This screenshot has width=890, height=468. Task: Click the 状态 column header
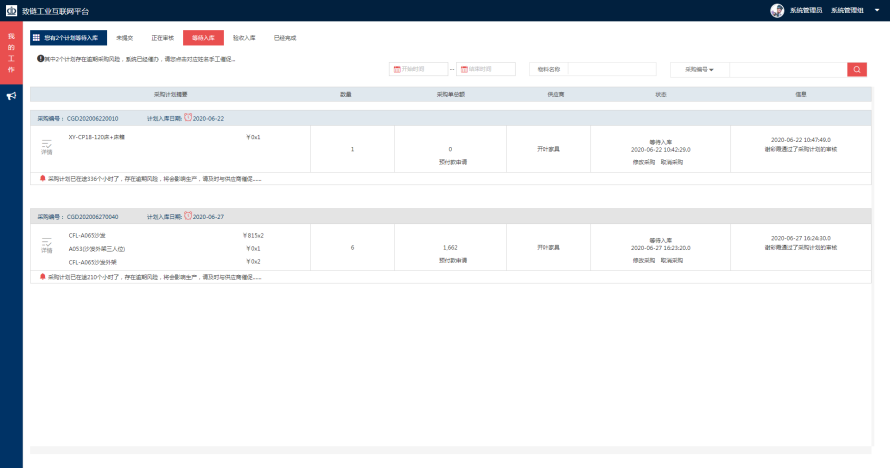tap(661, 94)
